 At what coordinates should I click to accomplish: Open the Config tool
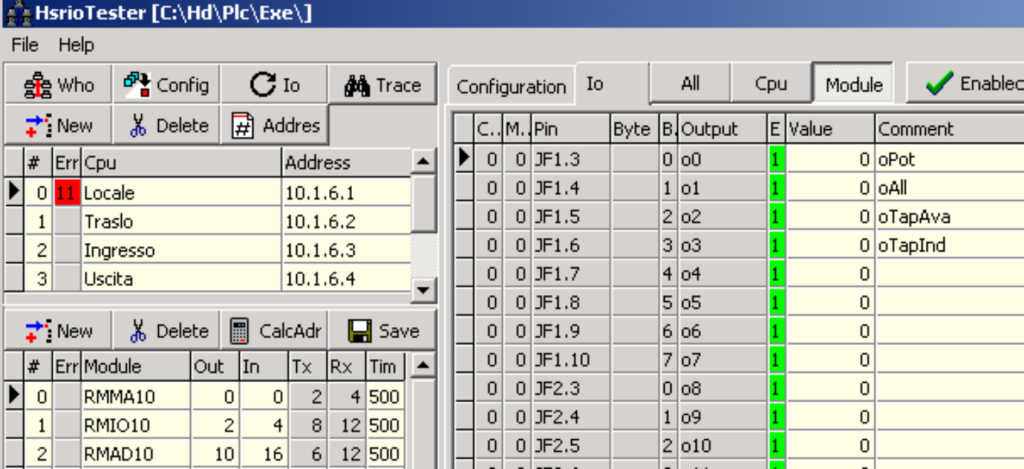click(x=166, y=85)
